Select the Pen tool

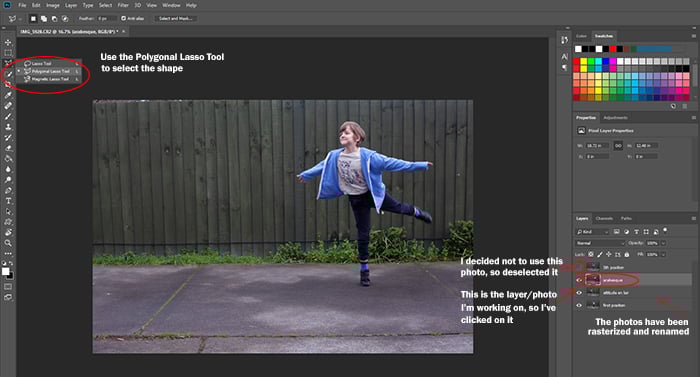click(8, 190)
